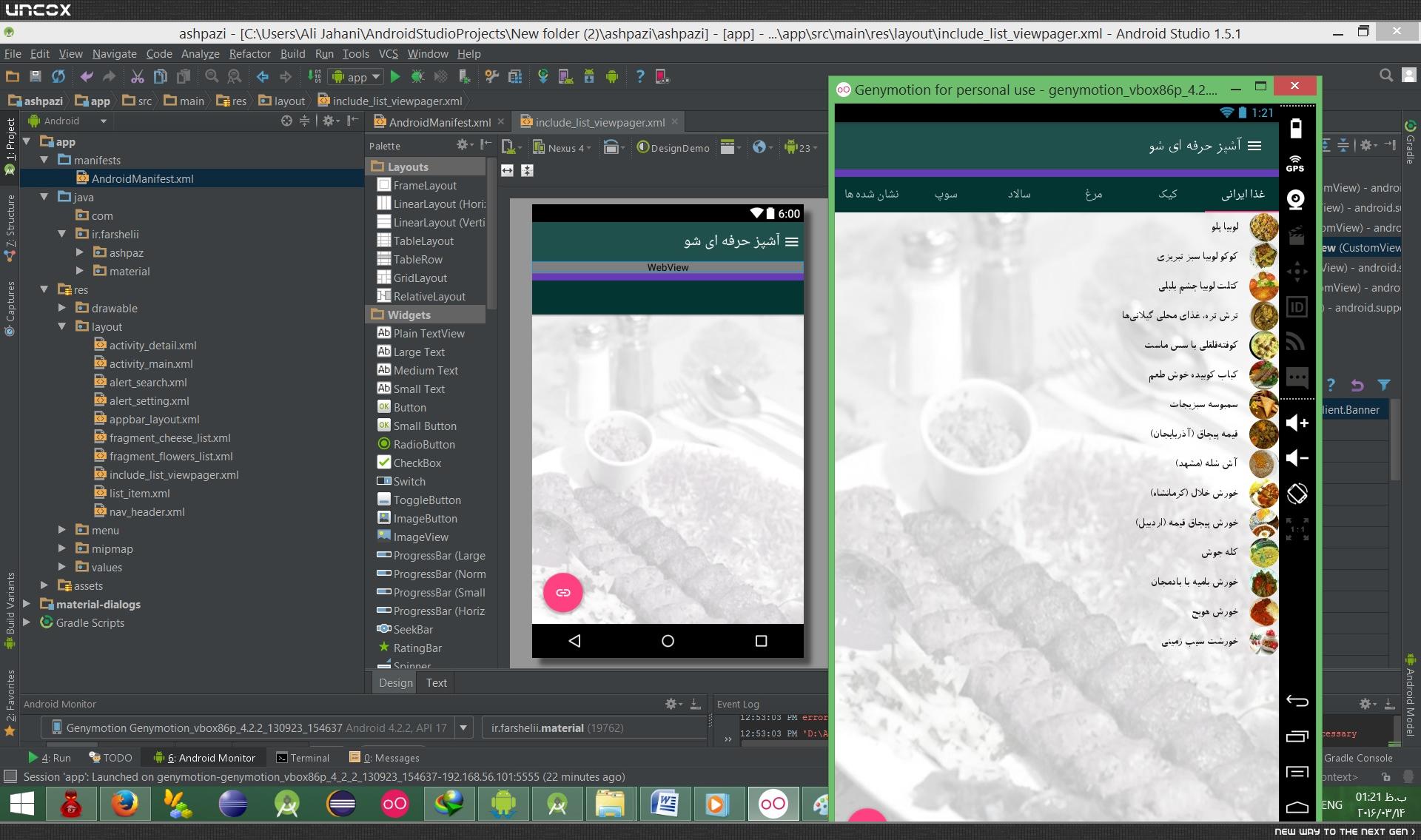The image size is (1421, 840).
Task: Lower emulator volume with the speaker minus icon
Action: [x=1297, y=458]
